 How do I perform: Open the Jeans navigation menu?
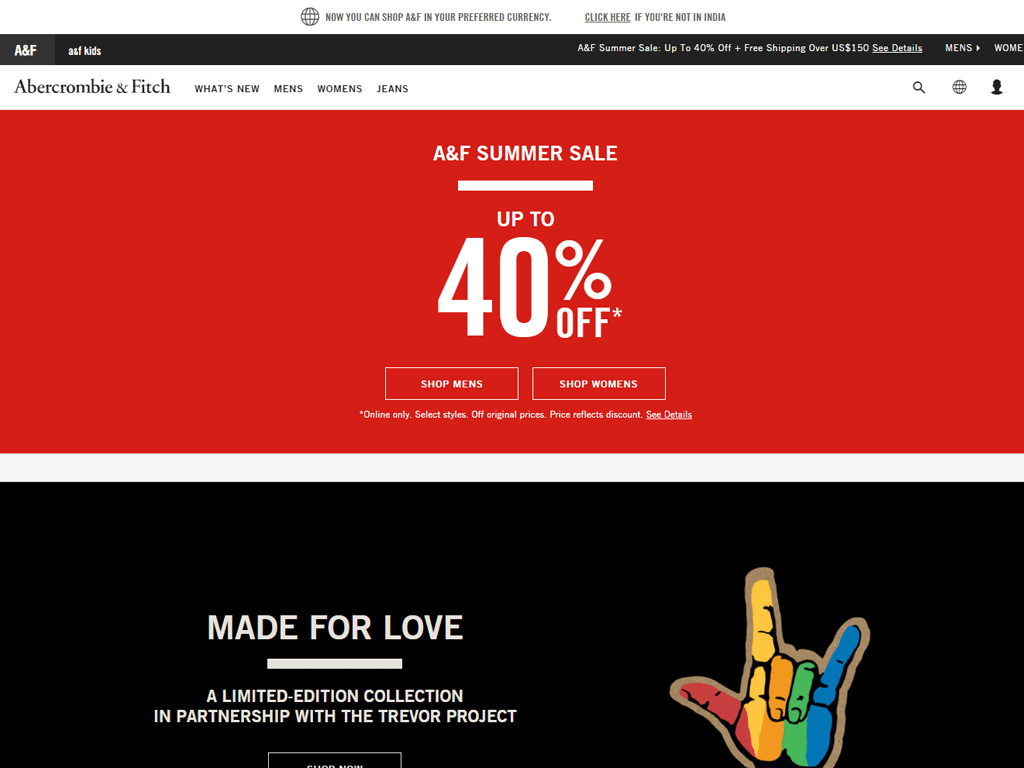click(392, 89)
